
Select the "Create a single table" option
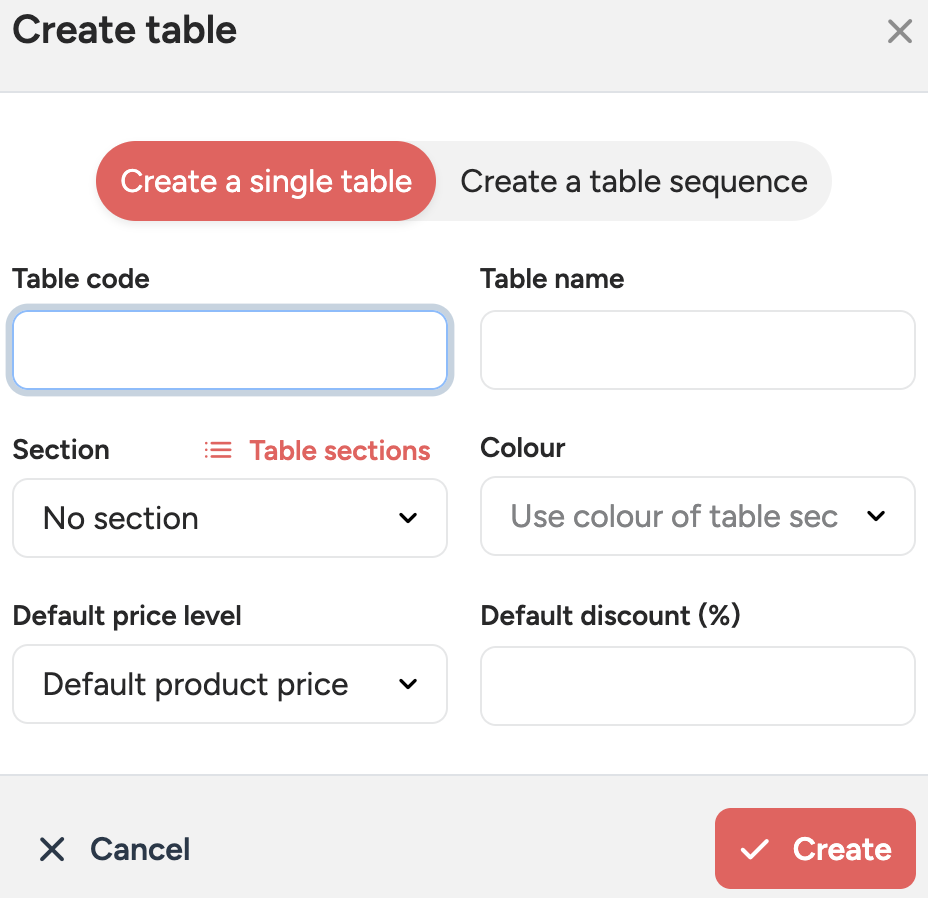point(266,181)
